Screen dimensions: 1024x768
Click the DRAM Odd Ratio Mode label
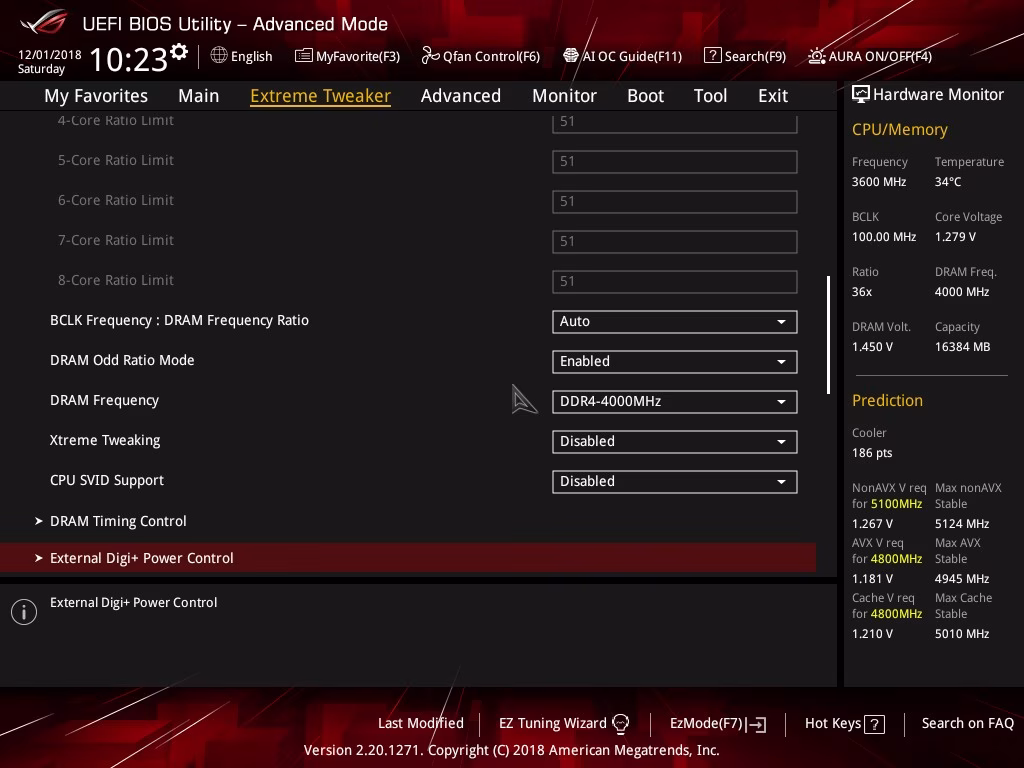[x=122, y=360]
